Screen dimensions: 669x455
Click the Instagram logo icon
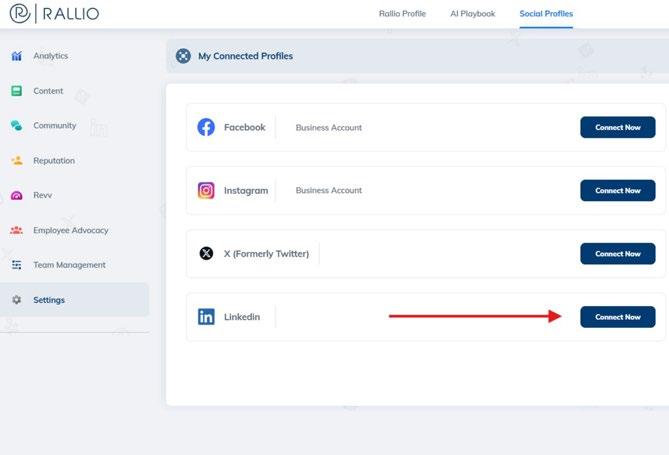click(206, 190)
